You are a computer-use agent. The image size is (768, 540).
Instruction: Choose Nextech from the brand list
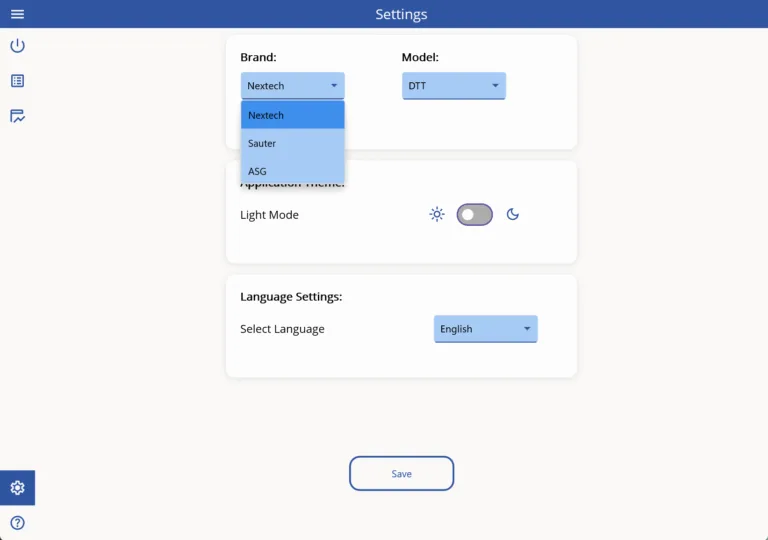pyautogui.click(x=292, y=115)
